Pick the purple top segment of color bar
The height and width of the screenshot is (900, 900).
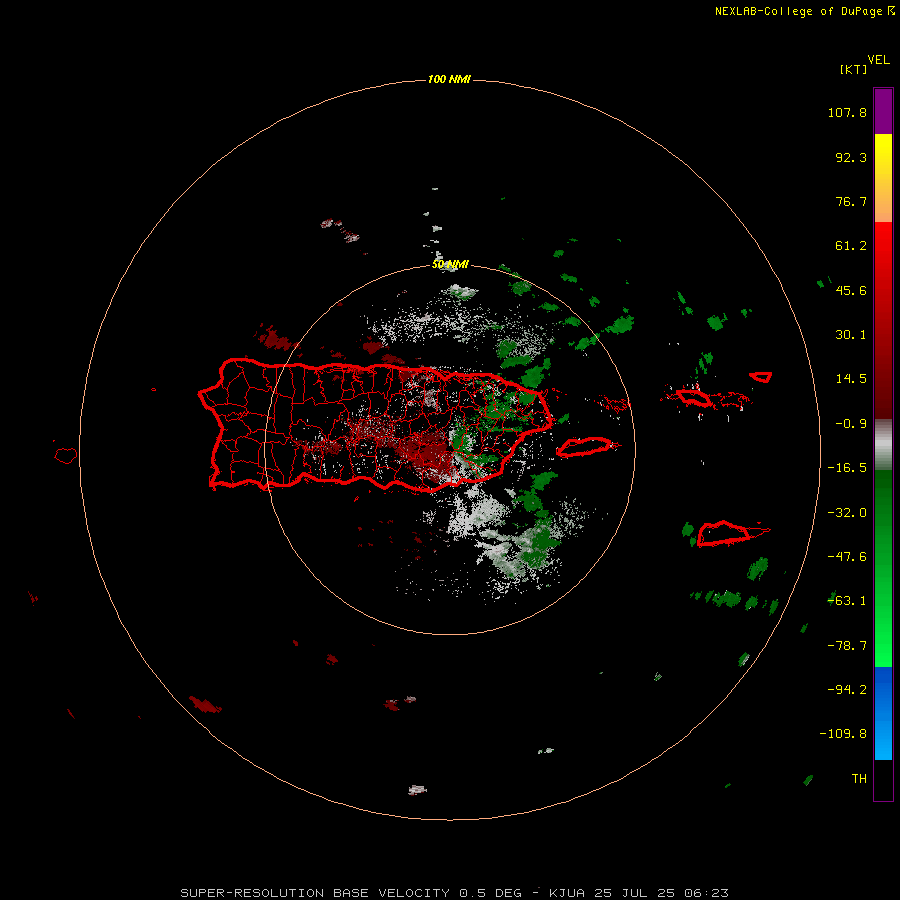pyautogui.click(x=883, y=111)
